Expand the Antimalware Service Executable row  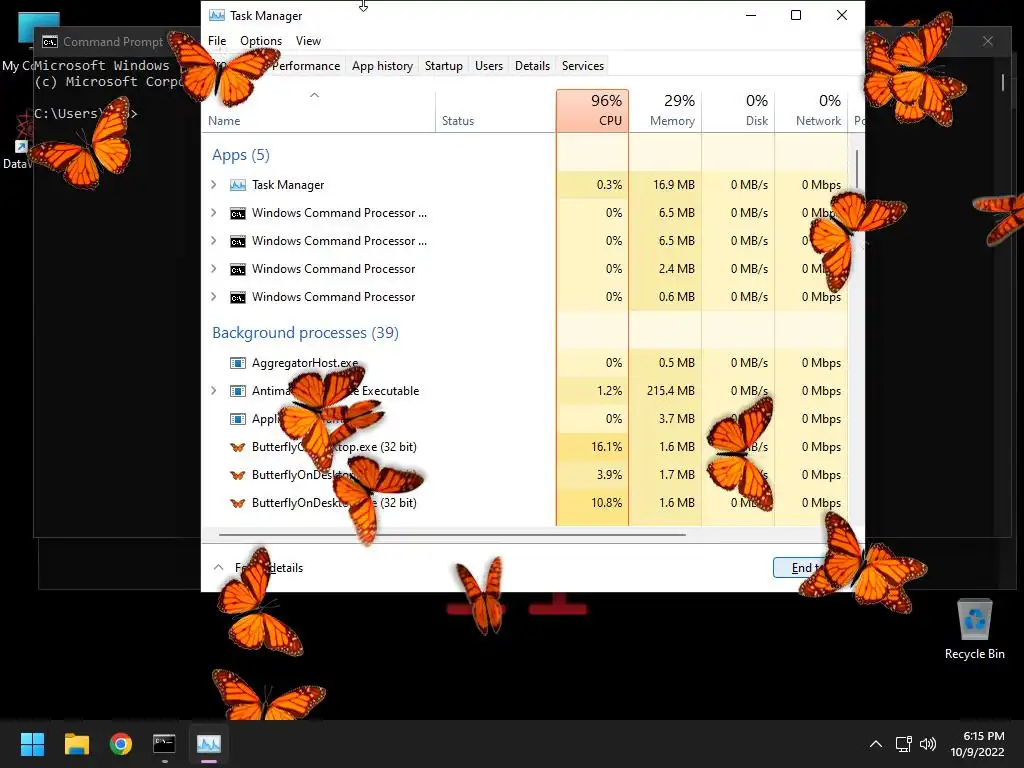tap(214, 391)
